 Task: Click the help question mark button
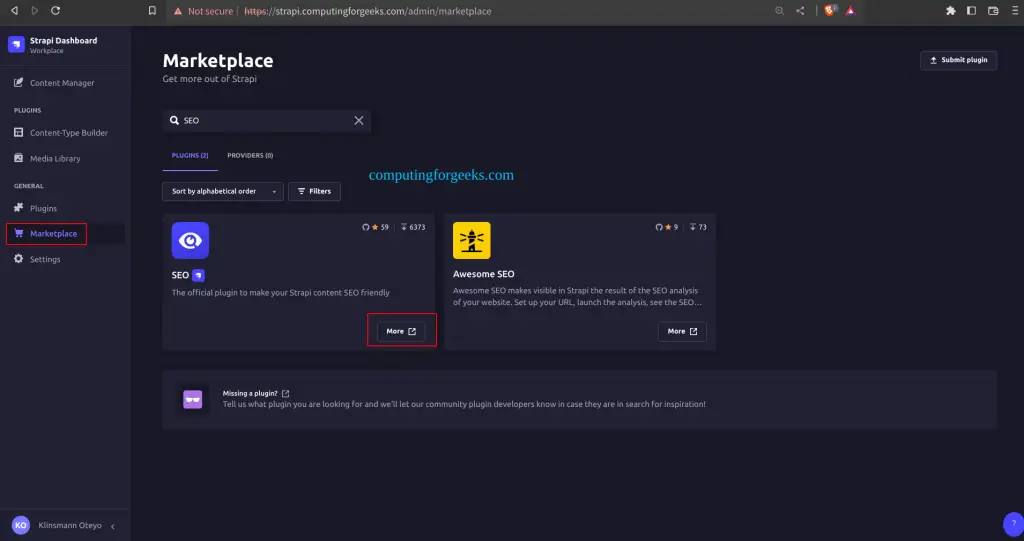point(1014,524)
